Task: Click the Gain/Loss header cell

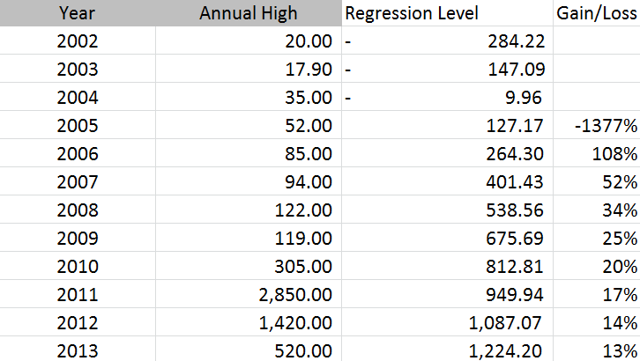Action: (597, 13)
